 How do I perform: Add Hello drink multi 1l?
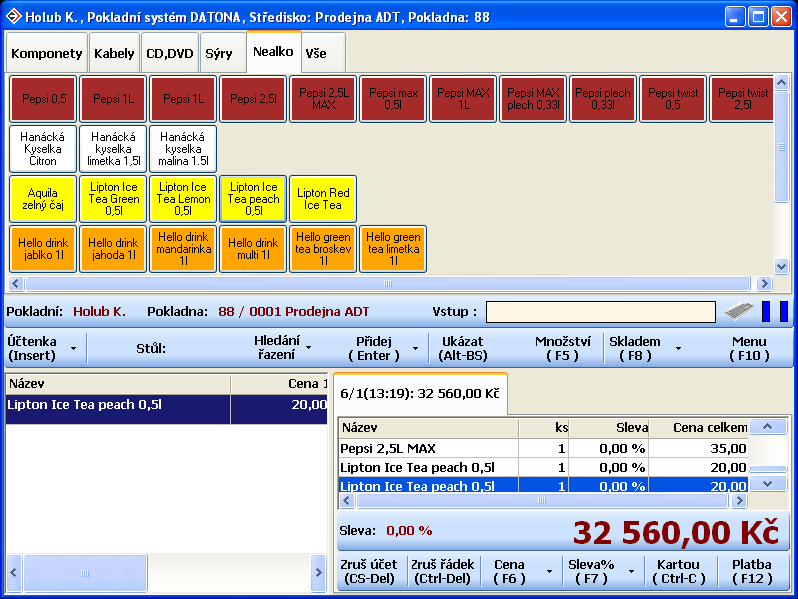(253, 249)
